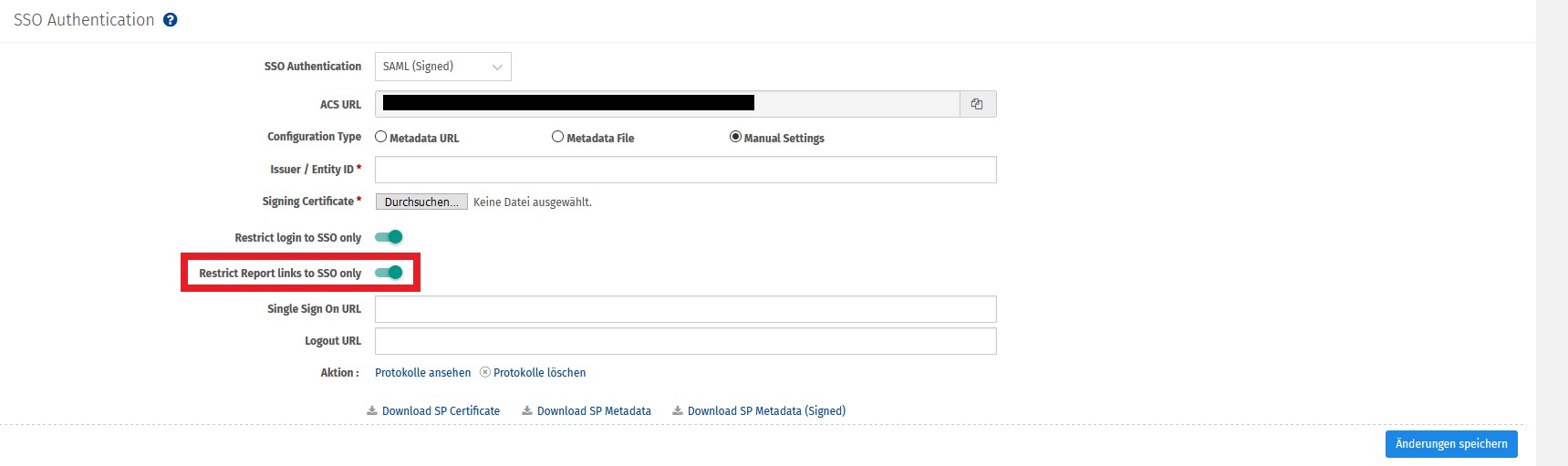1568x466 pixels.
Task: Click the Logout URL input field
Action: [x=685, y=341]
